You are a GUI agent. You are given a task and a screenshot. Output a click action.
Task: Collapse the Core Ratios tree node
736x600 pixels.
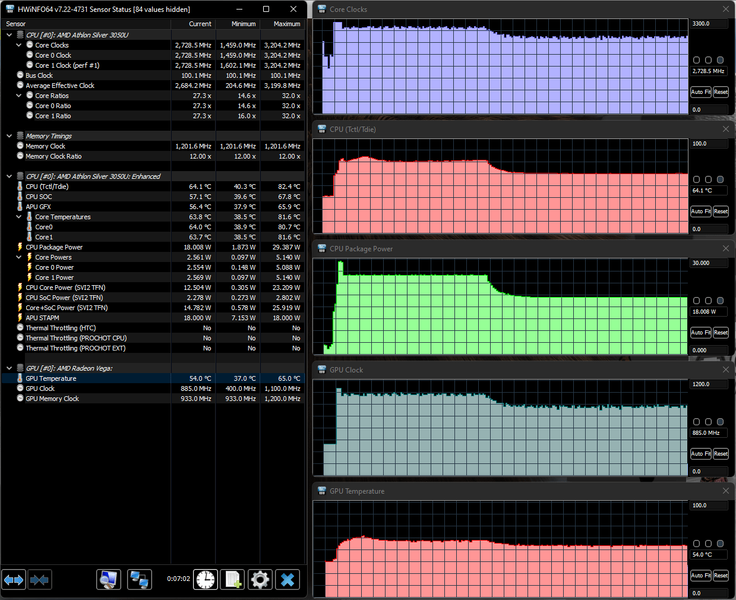(x=19, y=95)
